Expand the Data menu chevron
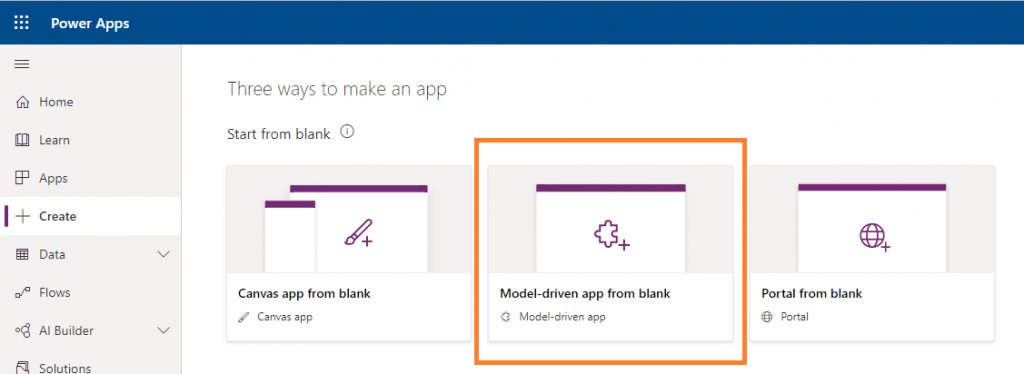Screen dimensions: 1024x374 pyautogui.click(x=164, y=255)
